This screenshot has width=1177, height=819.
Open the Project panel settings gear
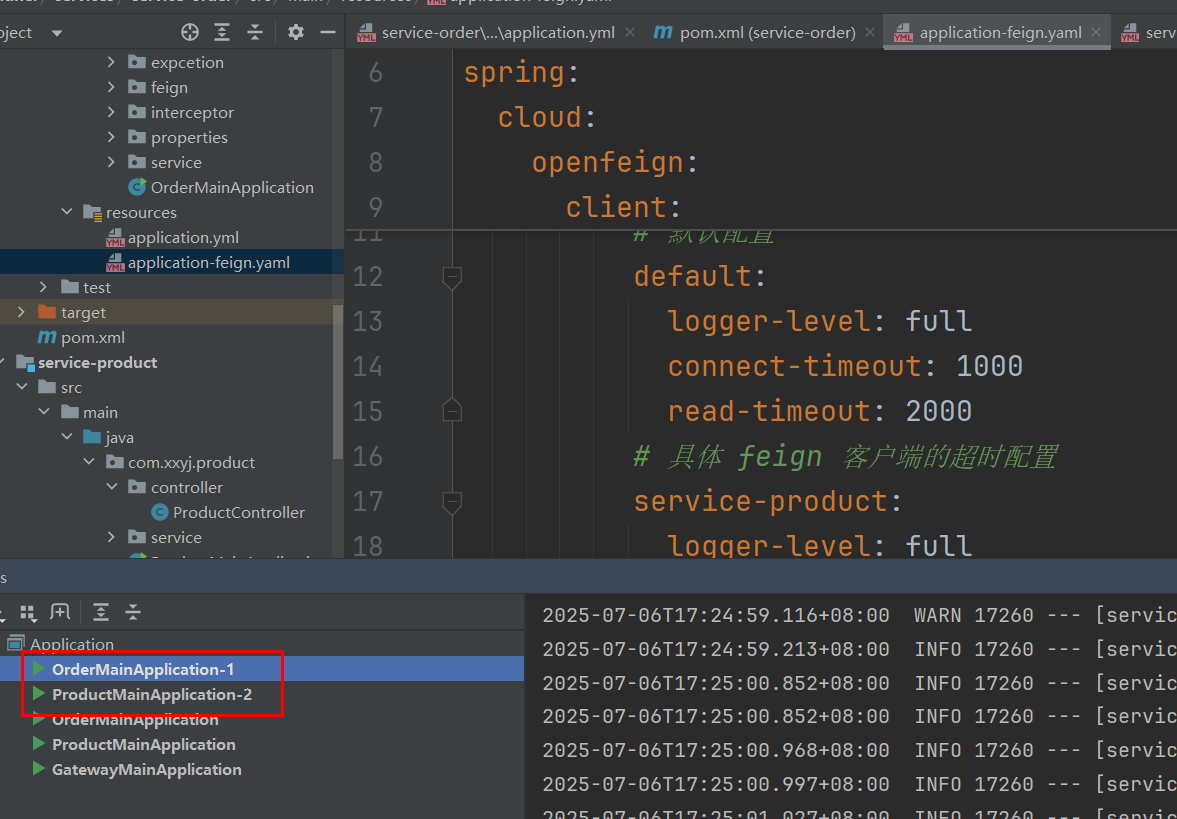(x=296, y=32)
